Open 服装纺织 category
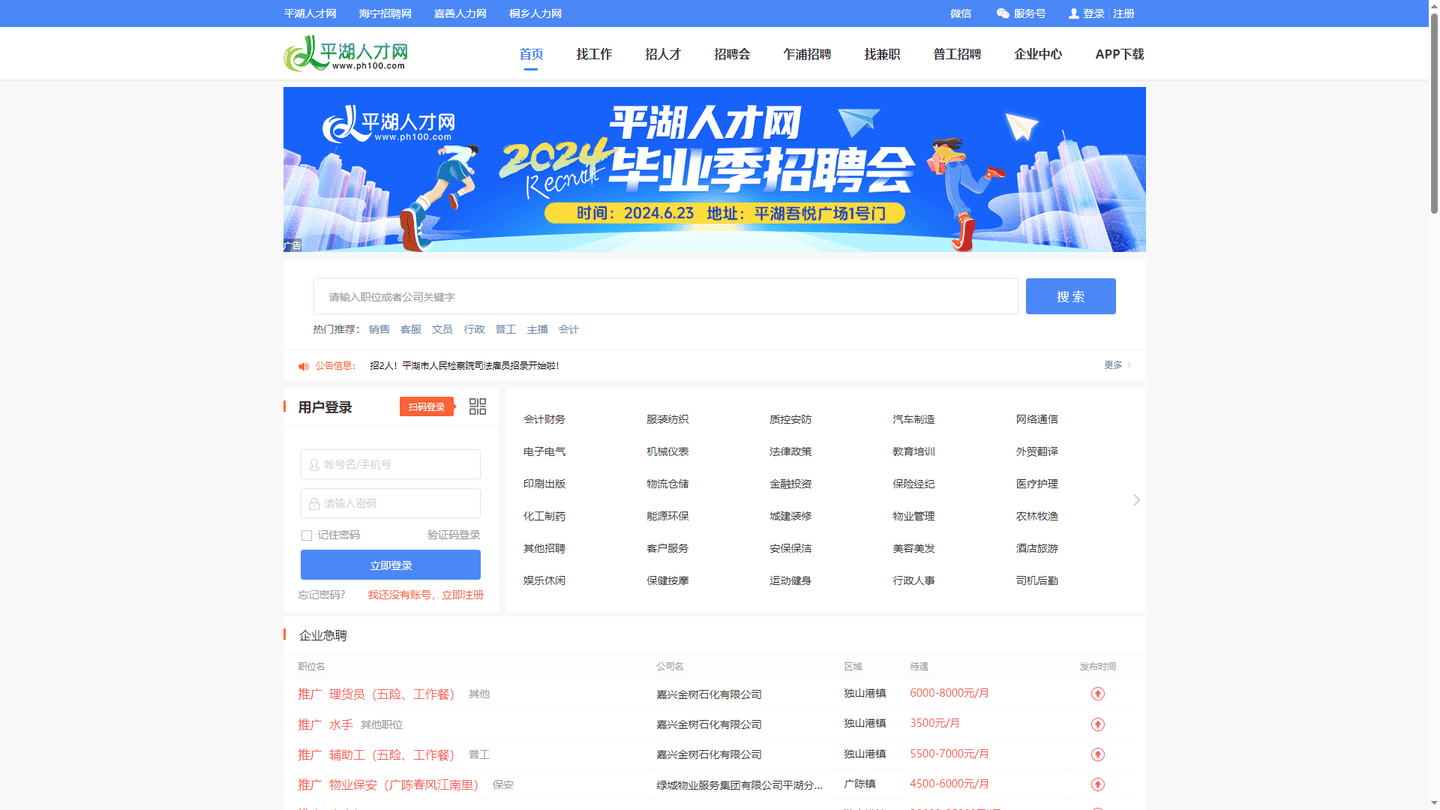 [x=667, y=419]
